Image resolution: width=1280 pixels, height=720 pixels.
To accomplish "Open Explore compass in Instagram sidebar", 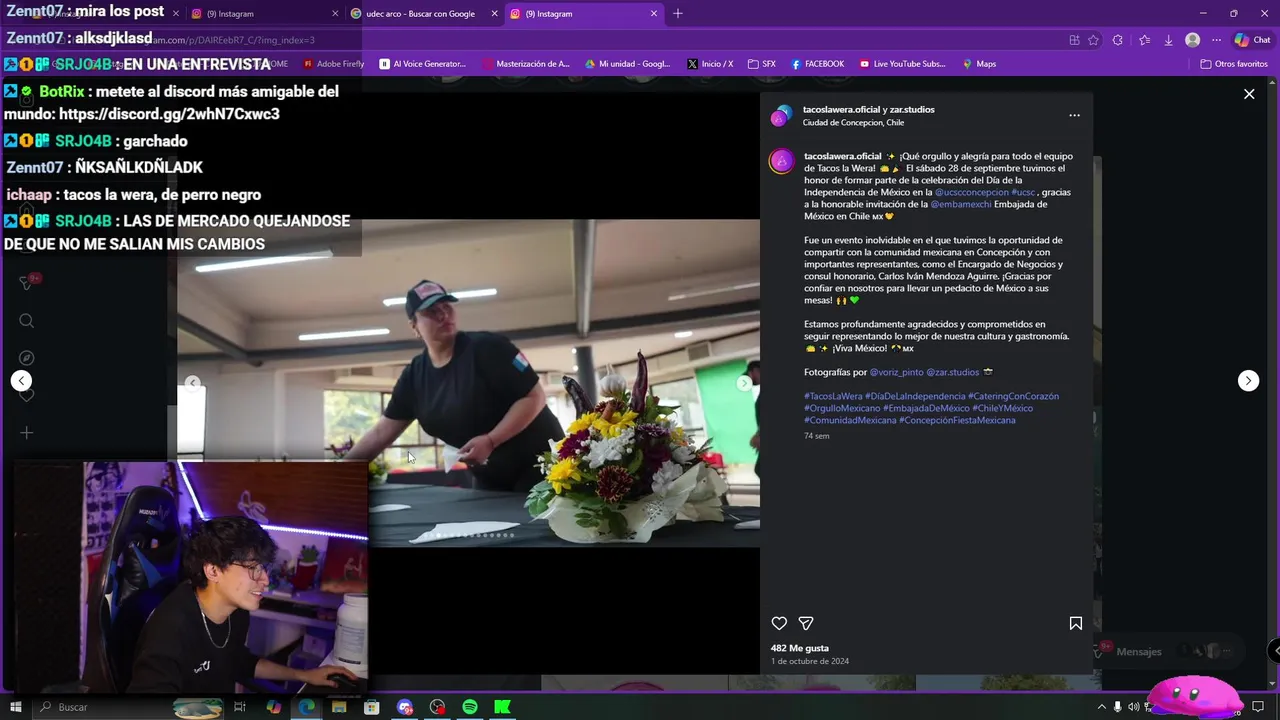I will 27,358.
